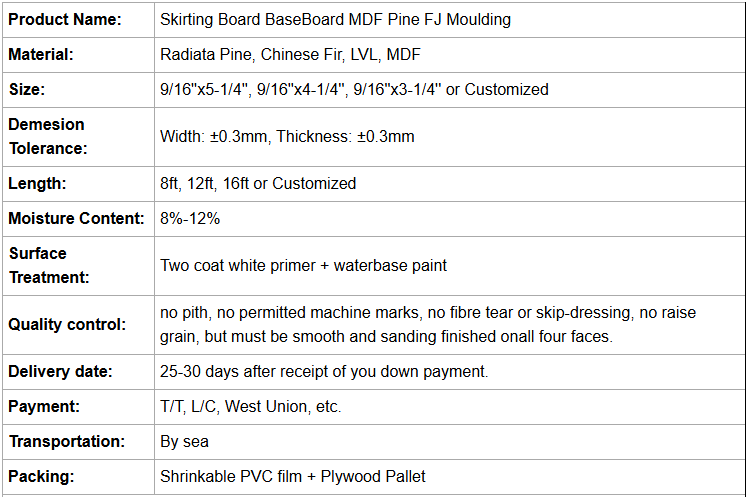
Task: Click the Width ±0.3mm tolerance text
Action: point(214,137)
